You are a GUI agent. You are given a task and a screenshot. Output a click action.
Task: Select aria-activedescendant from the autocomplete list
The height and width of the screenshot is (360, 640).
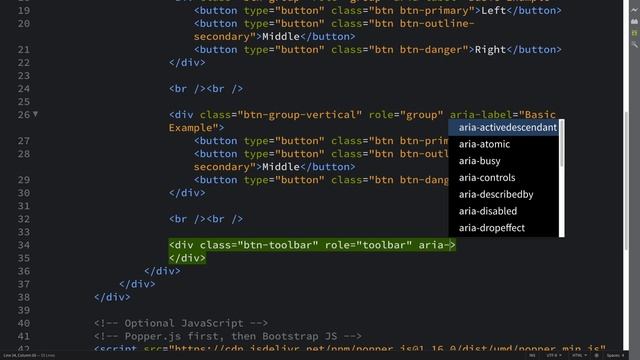click(504, 127)
